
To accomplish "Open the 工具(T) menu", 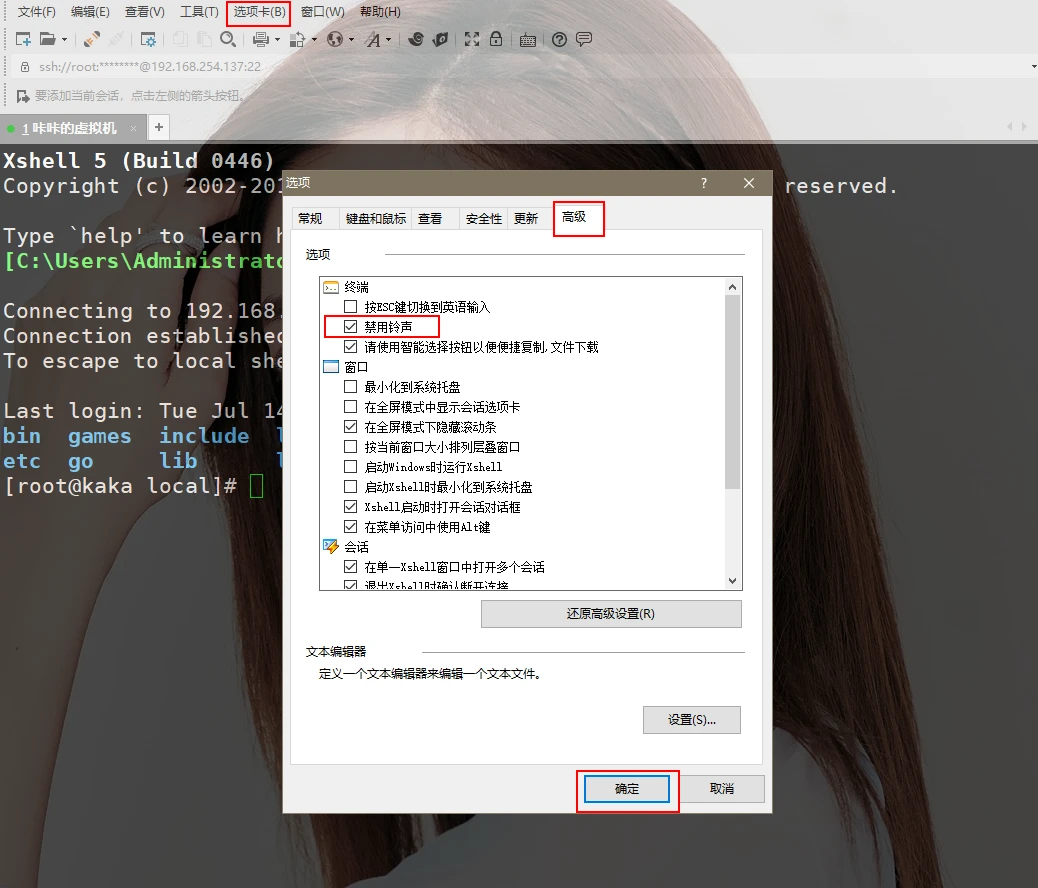I will tap(197, 13).
